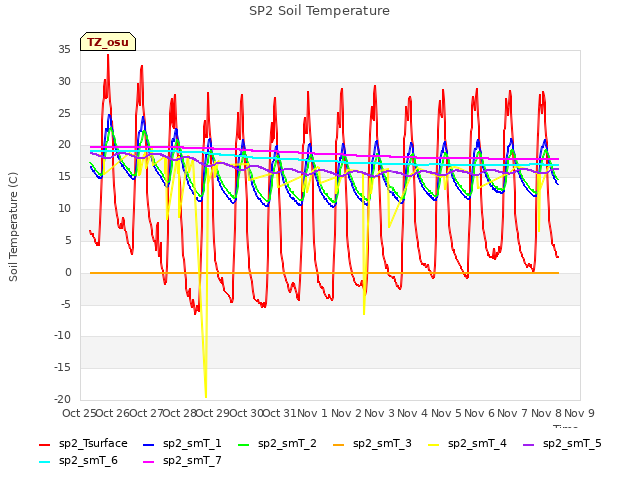Click the Oct 28 x-axis tick label
Viewport: 640px width, 480px height.
[x=180, y=413]
